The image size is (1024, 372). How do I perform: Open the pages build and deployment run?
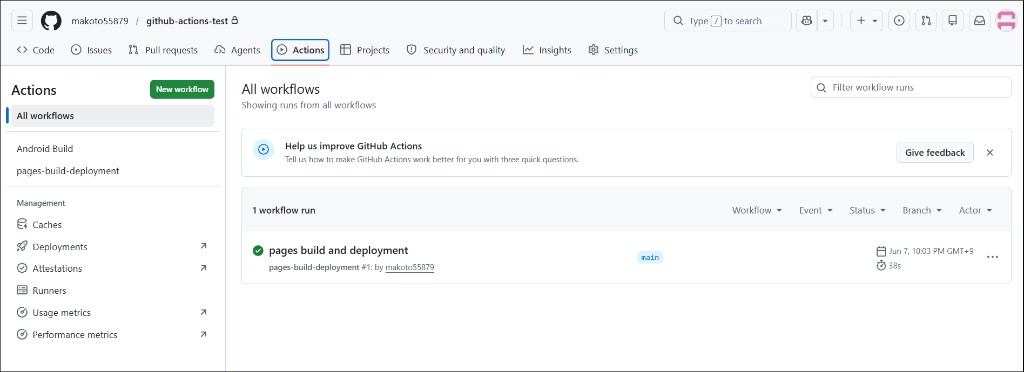pyautogui.click(x=338, y=250)
